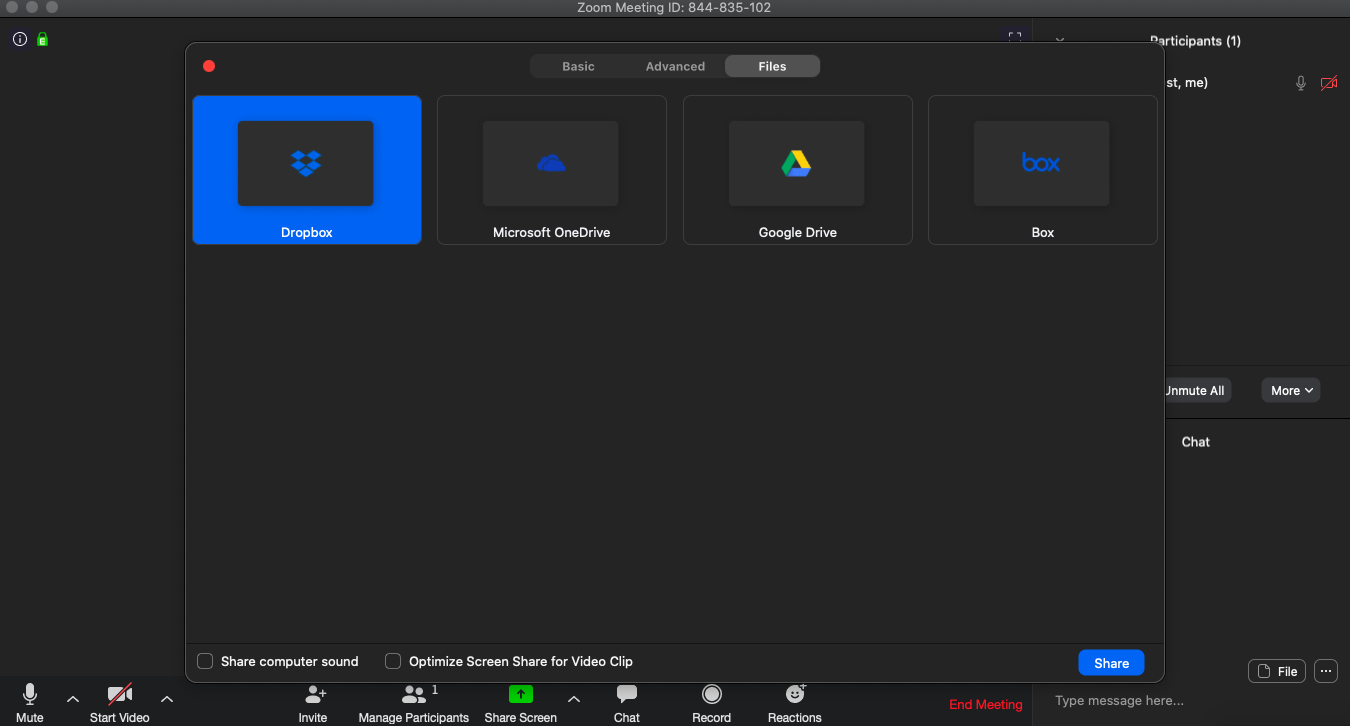Enable Share computer sound checkbox
Viewport: 1350px width, 726px height.
click(205, 661)
